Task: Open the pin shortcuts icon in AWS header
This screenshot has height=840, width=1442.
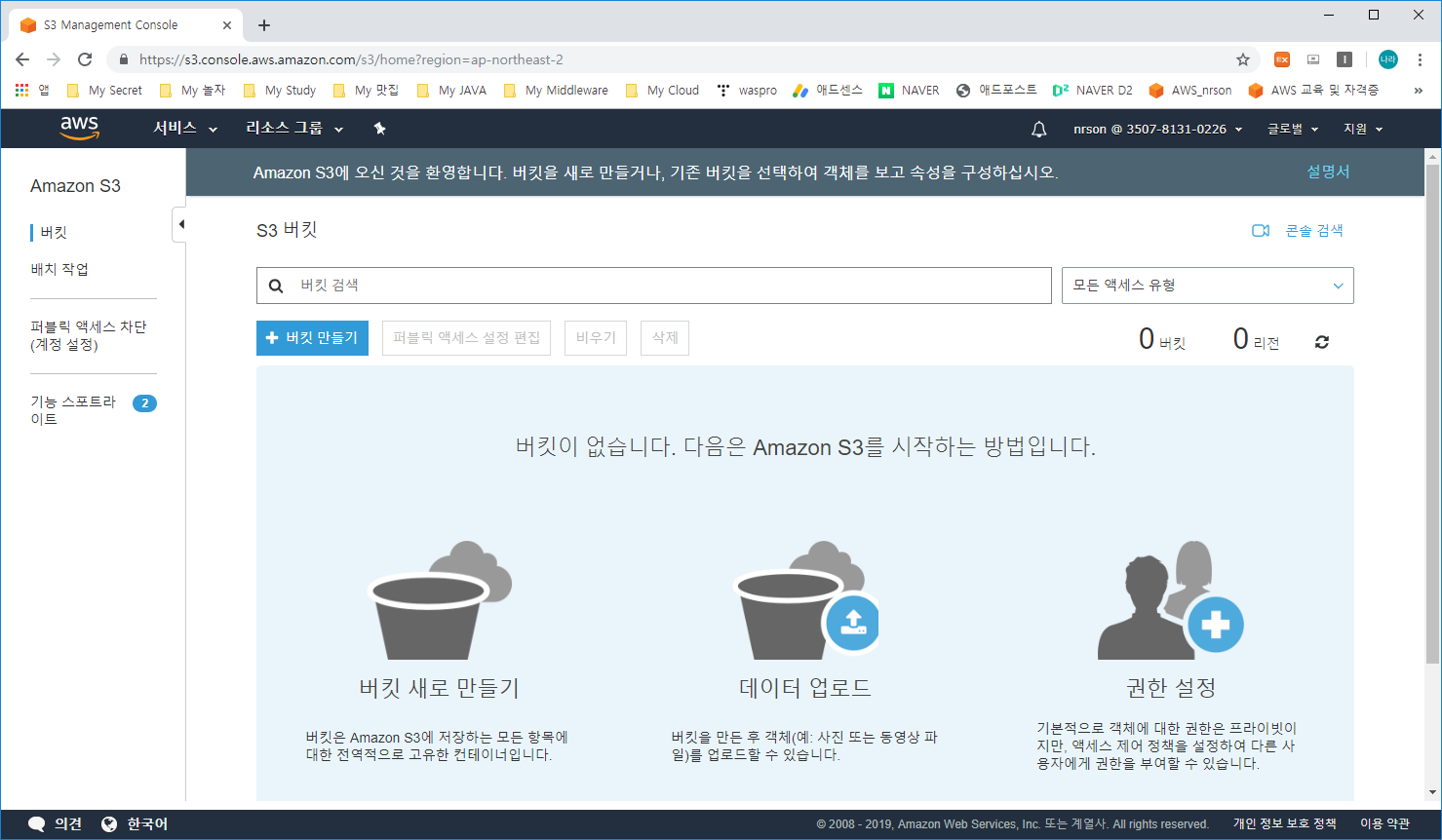Action: coord(380,129)
